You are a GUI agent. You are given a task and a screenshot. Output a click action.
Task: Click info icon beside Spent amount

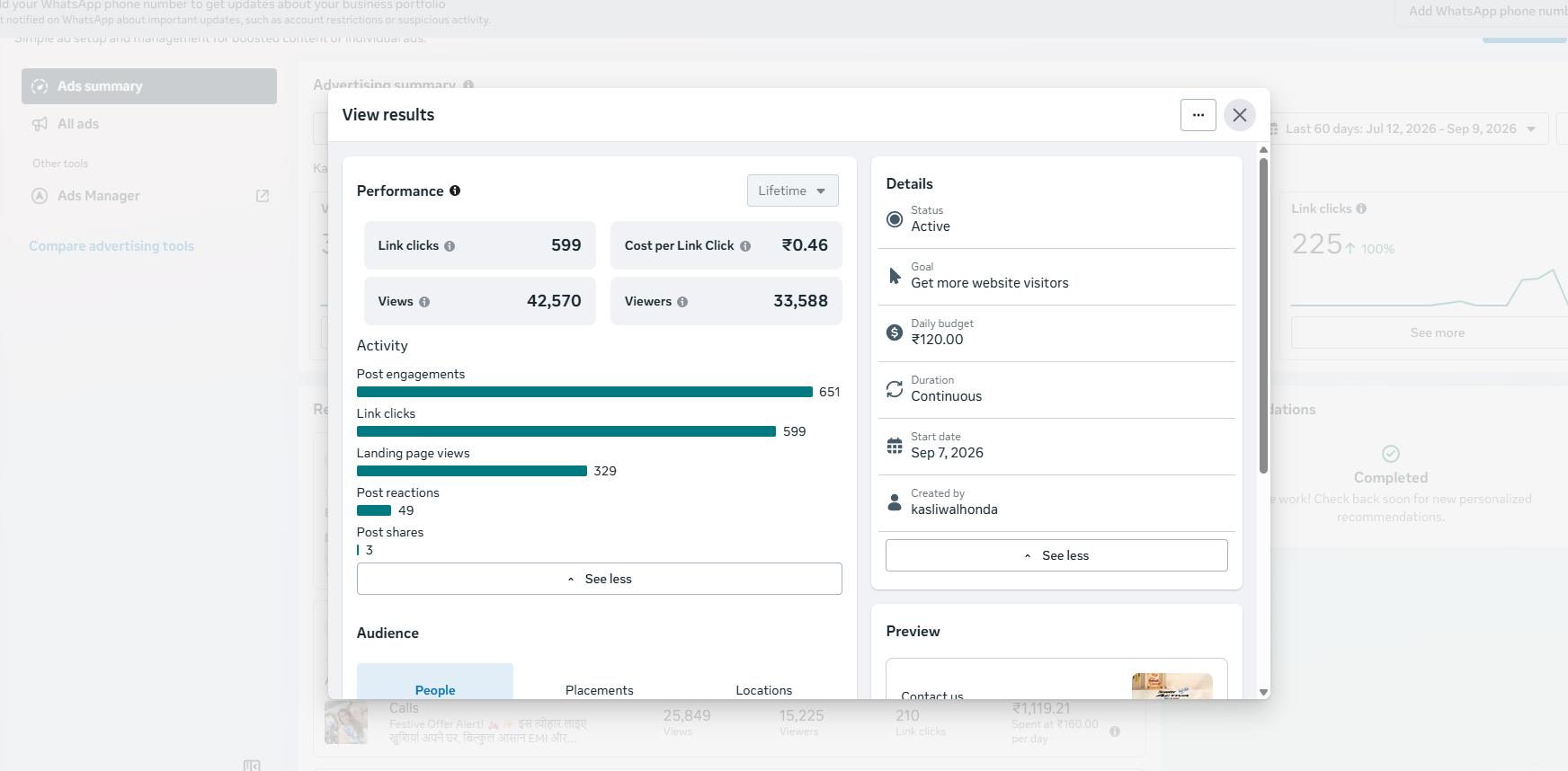click(x=1115, y=731)
